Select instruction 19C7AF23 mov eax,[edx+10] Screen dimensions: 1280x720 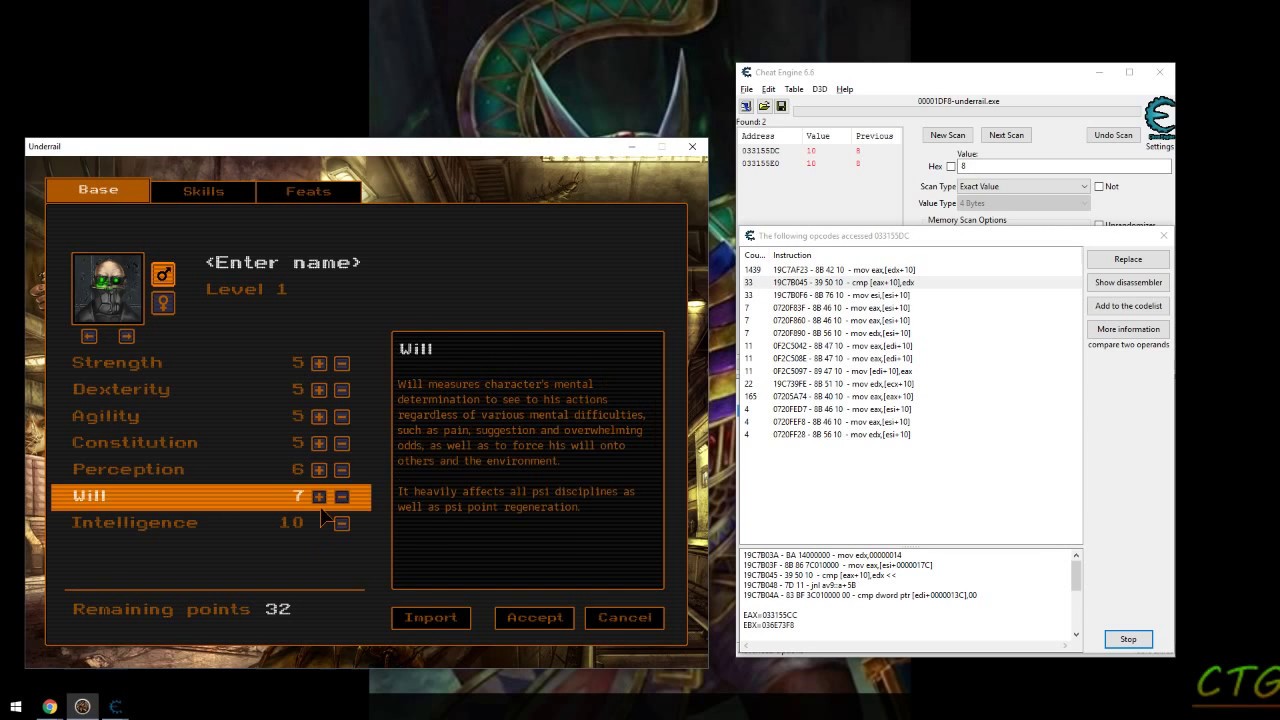(911, 270)
